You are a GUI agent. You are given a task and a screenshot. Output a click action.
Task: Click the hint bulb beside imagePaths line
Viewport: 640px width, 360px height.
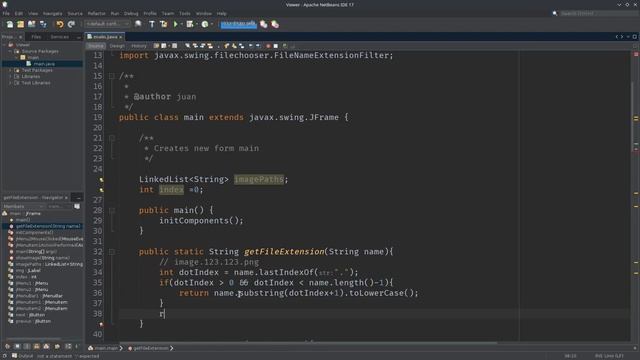pyautogui.click(x=101, y=180)
